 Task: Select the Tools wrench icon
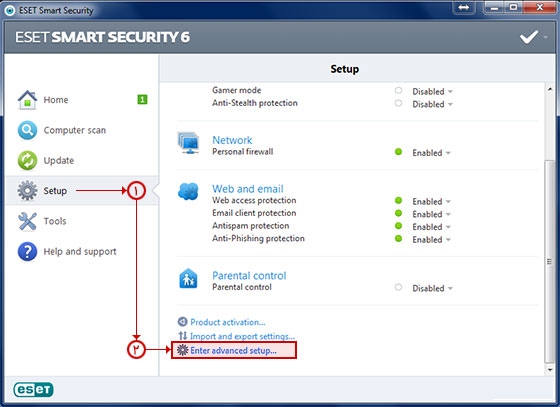click(x=27, y=221)
